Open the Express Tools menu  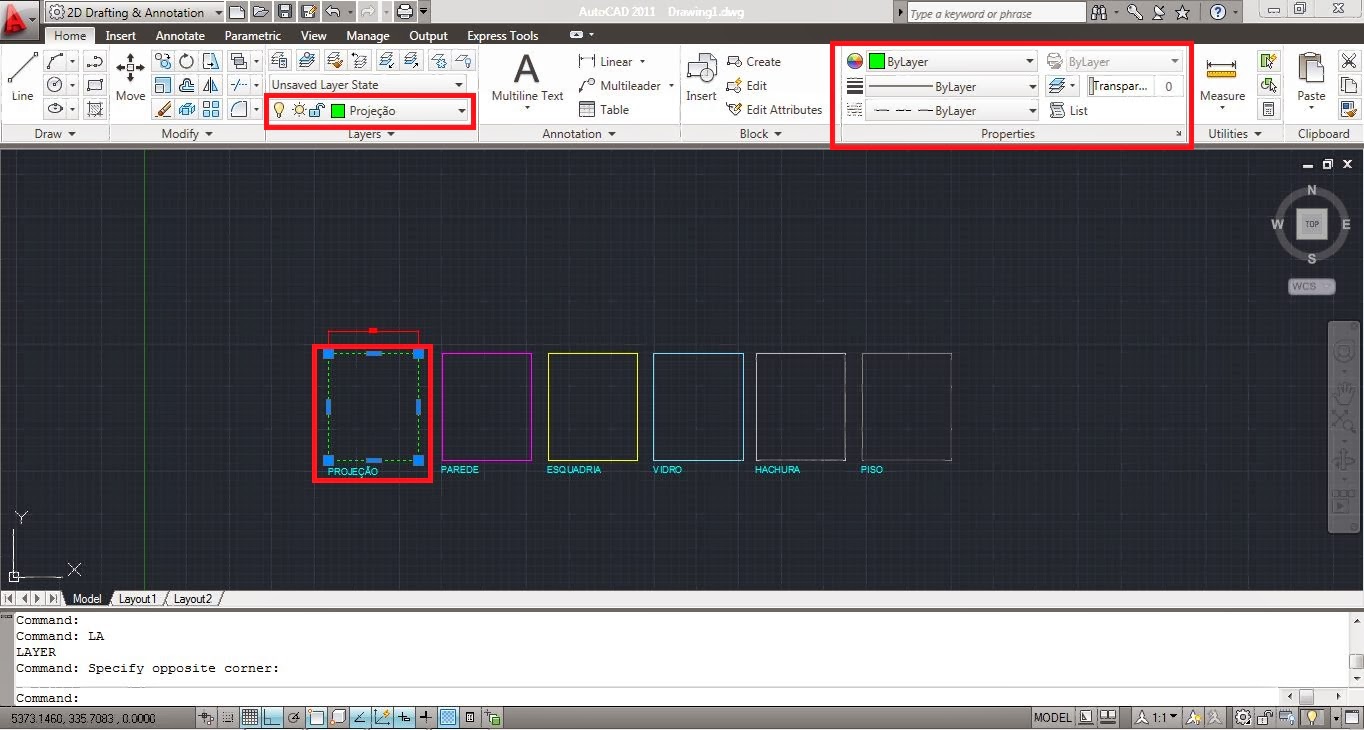click(502, 35)
